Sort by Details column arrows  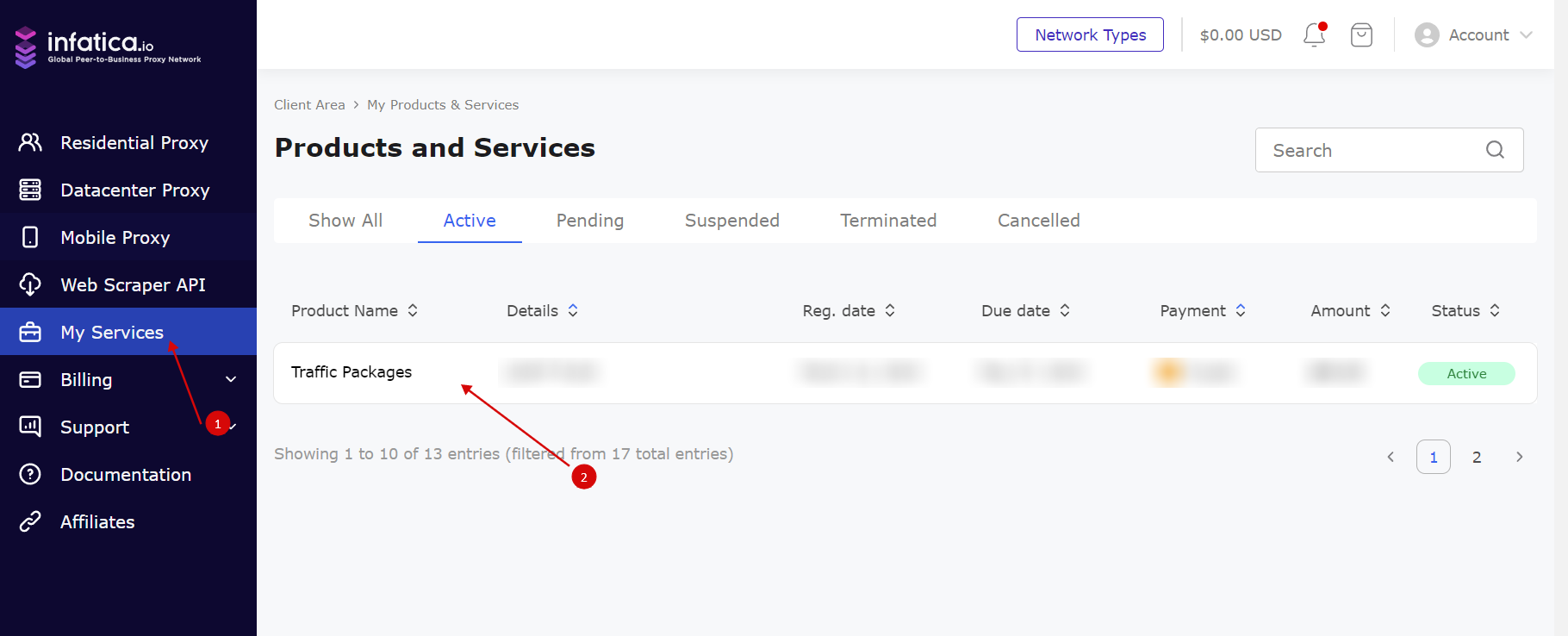coord(573,310)
